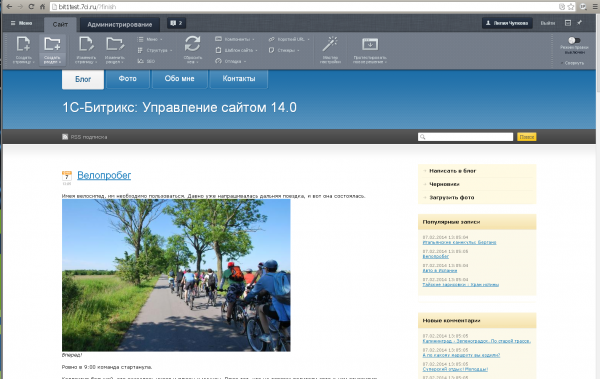Open the Стикеры dropdown
The height and width of the screenshot is (379, 600).
pos(284,50)
